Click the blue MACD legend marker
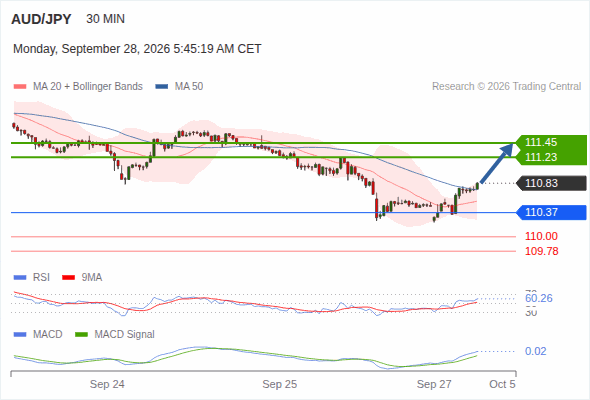The image size is (590, 400). pyautogui.click(x=20, y=335)
